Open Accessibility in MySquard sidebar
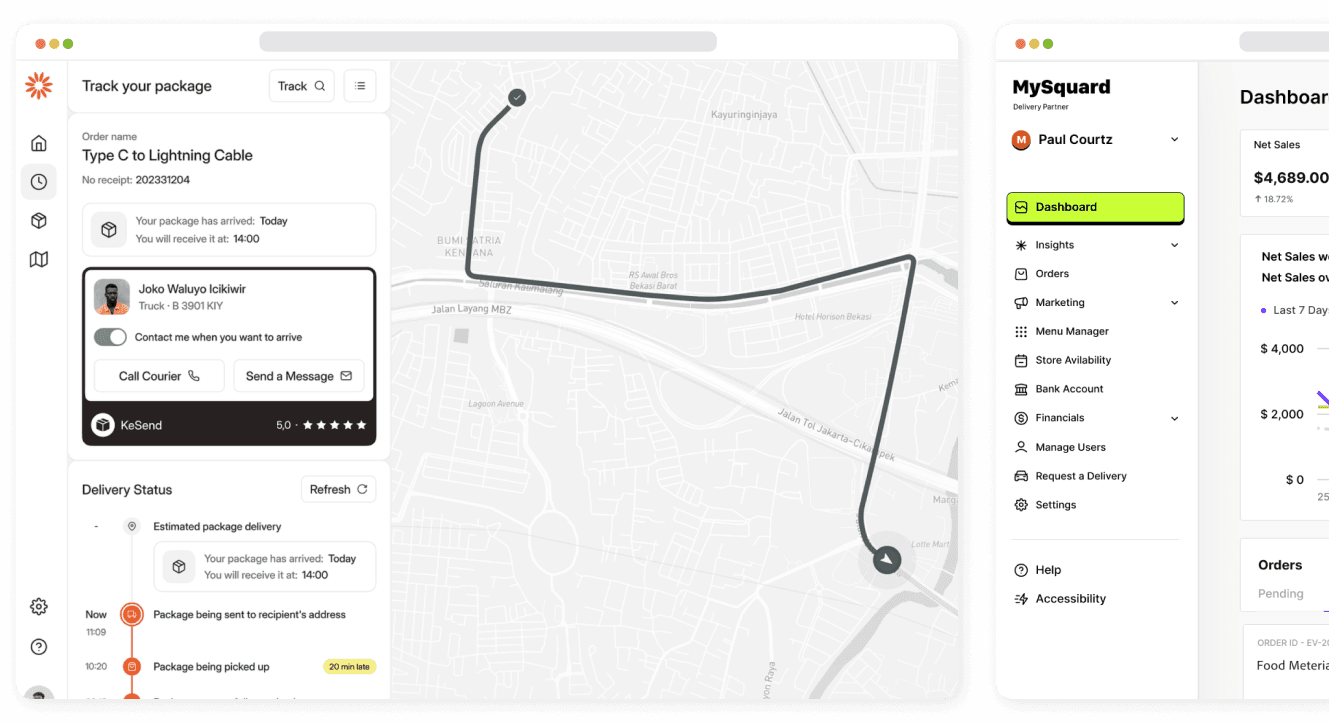The image size is (1329, 723). pyautogui.click(x=1071, y=599)
